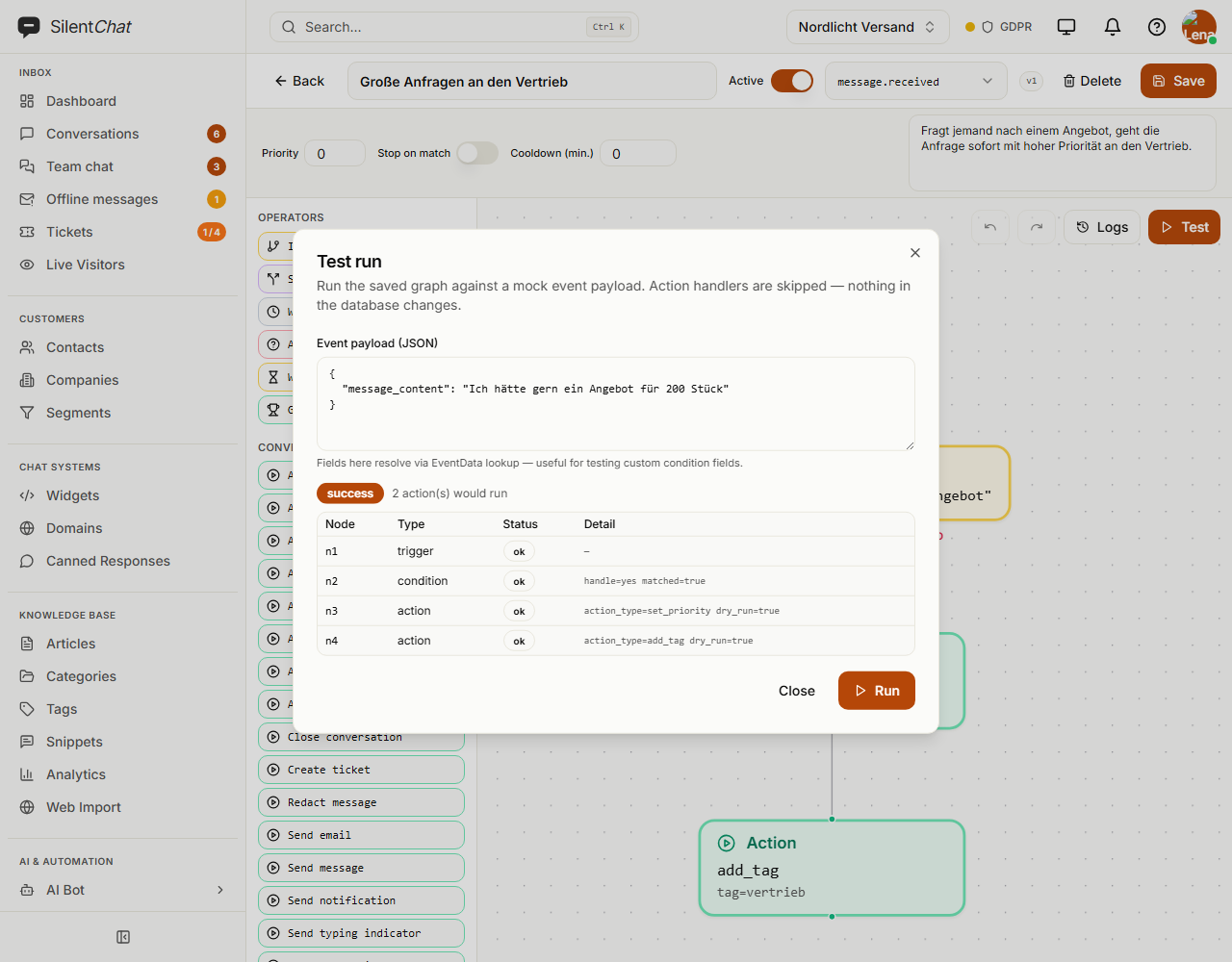
Task: Open Live Visitors page
Action: point(123,265)
